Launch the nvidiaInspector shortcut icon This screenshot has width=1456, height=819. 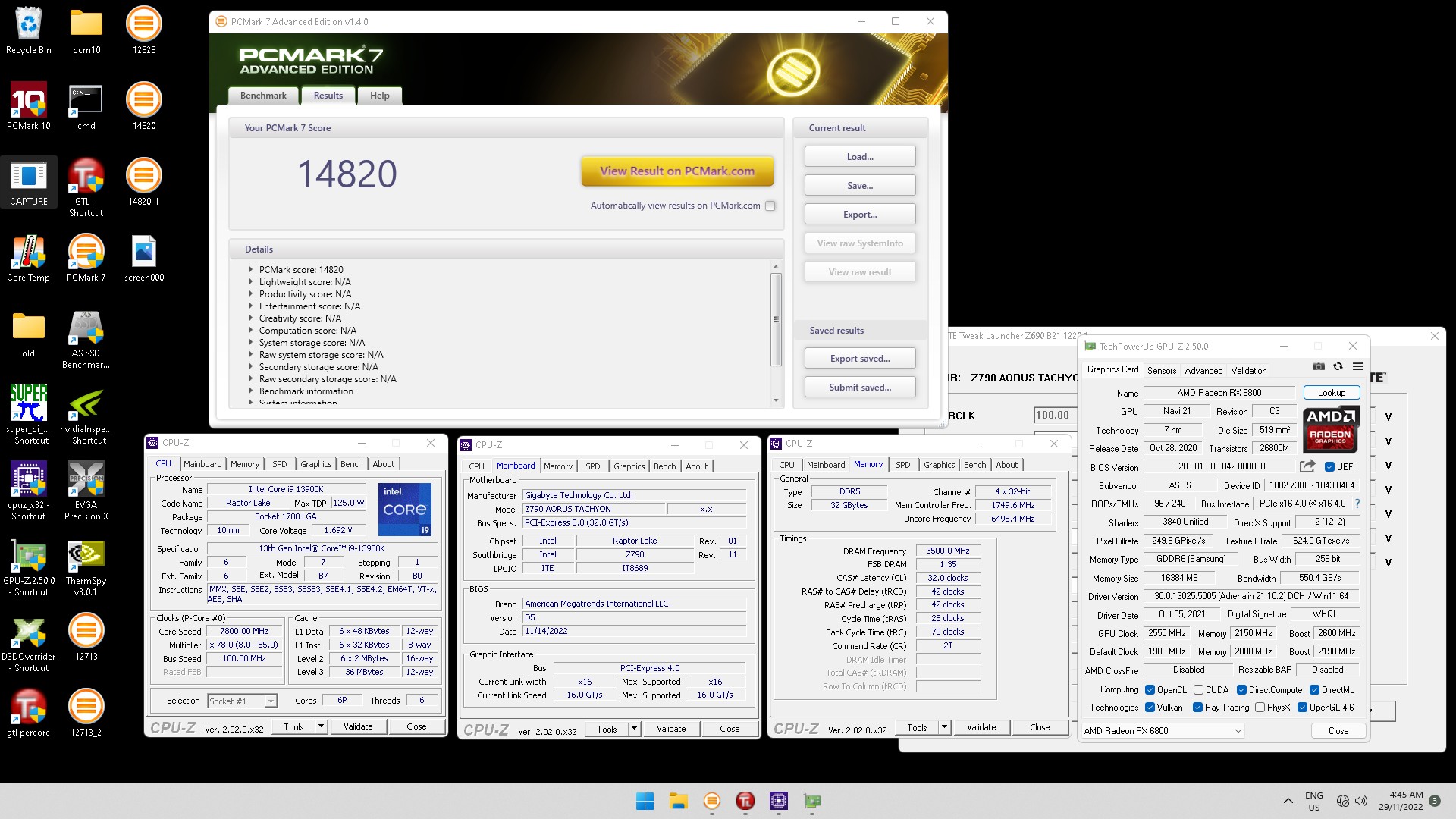[86, 415]
